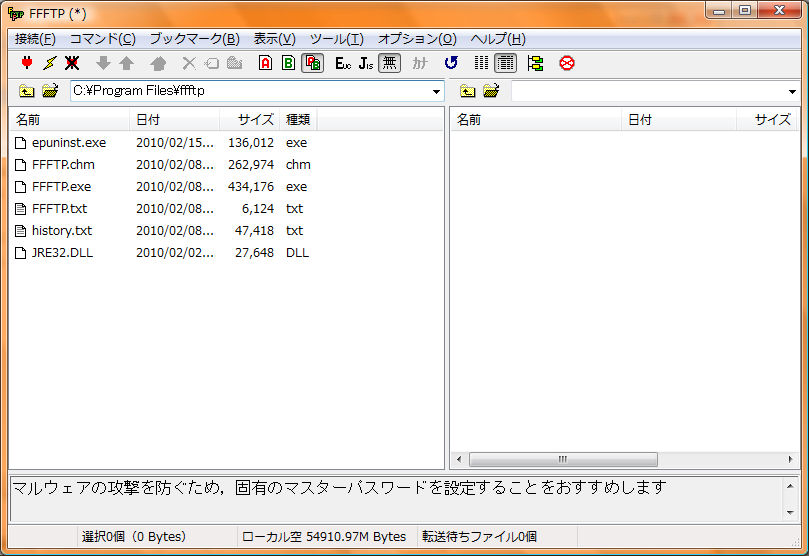Select Binary transfer mode B icon
This screenshot has height=556, width=809.
pos(288,63)
